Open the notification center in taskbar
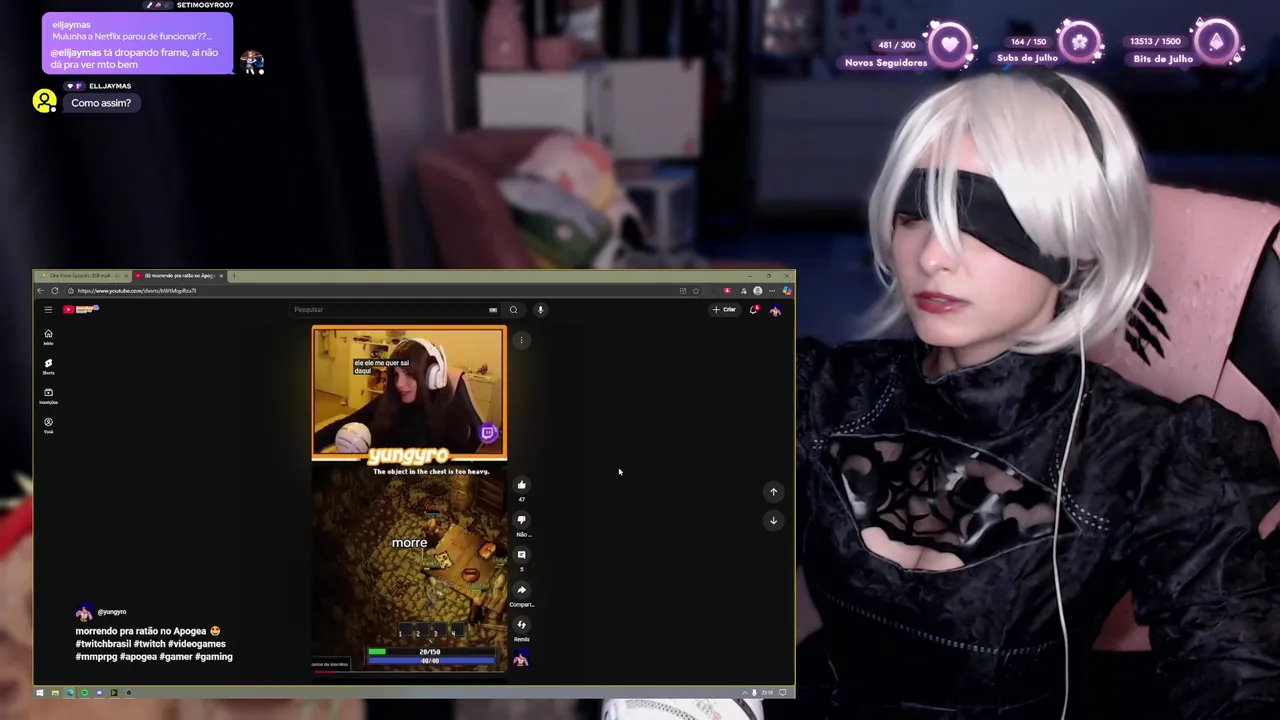Image resolution: width=1280 pixels, height=720 pixels. coord(783,692)
